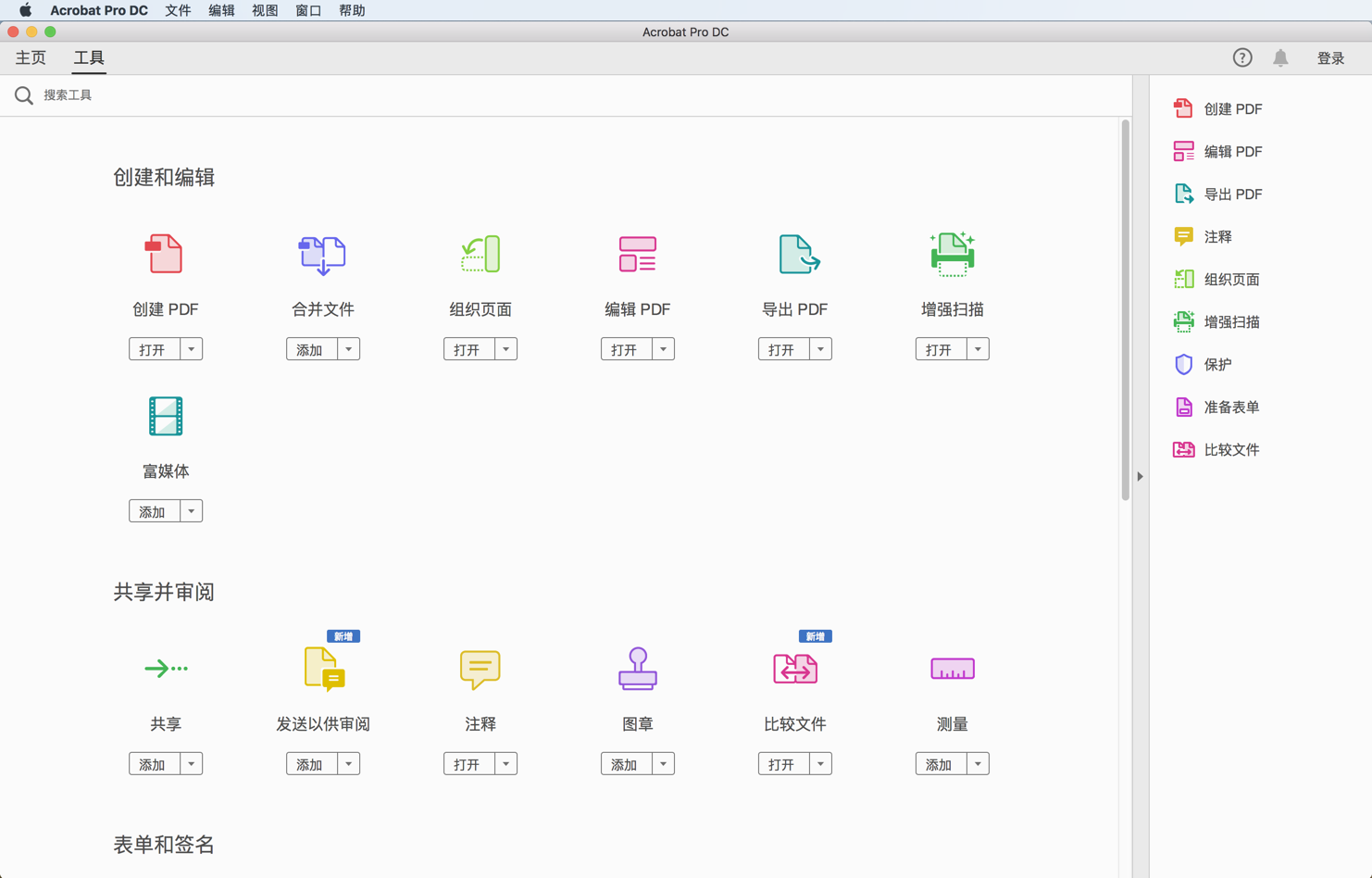The image size is (1372, 878).
Task: Click 打开 button under 编辑 PDF
Action: [x=626, y=349]
